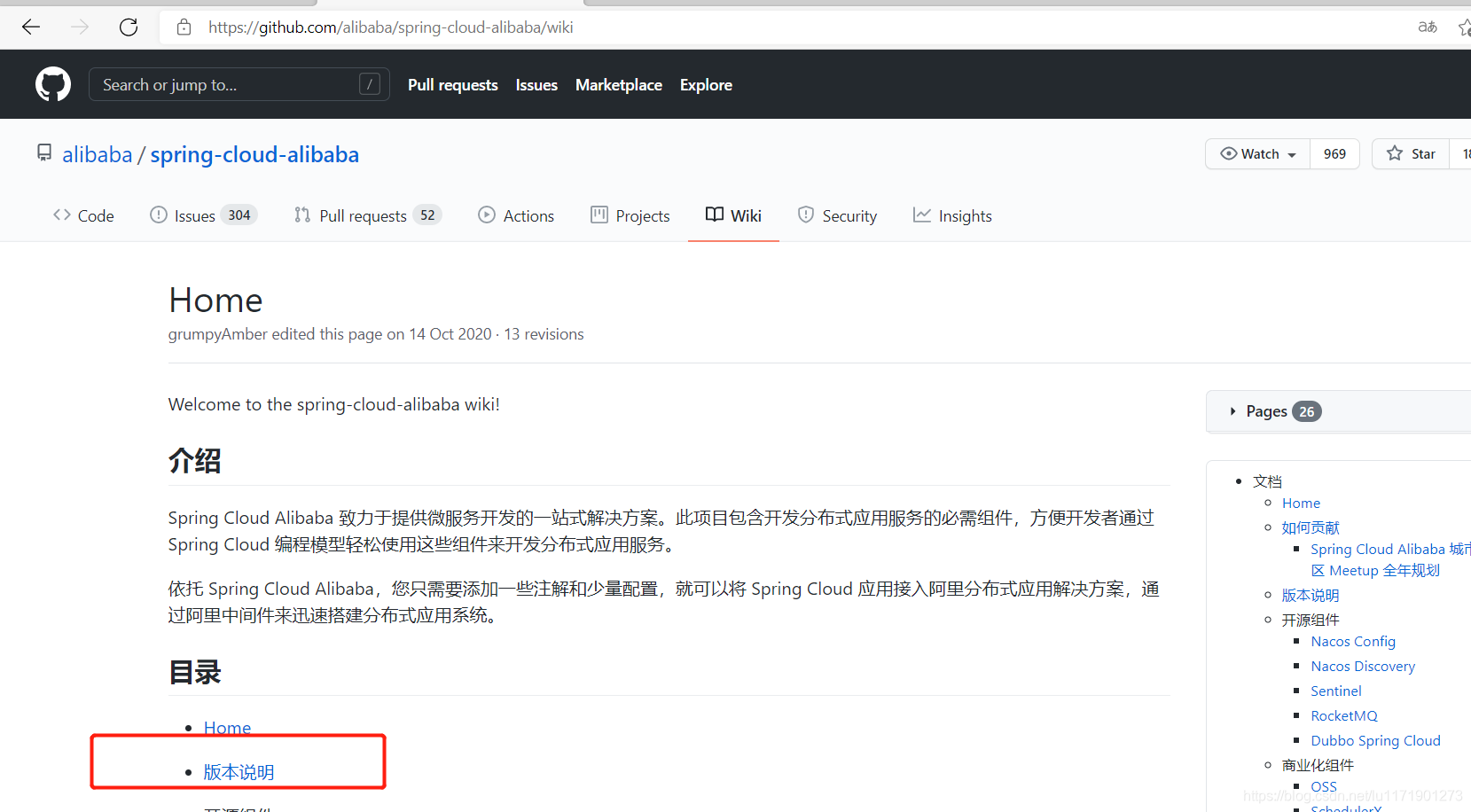Image resolution: width=1471 pixels, height=812 pixels.
Task: Star the spring-cloud-alibaba repository
Action: pos(1410,153)
